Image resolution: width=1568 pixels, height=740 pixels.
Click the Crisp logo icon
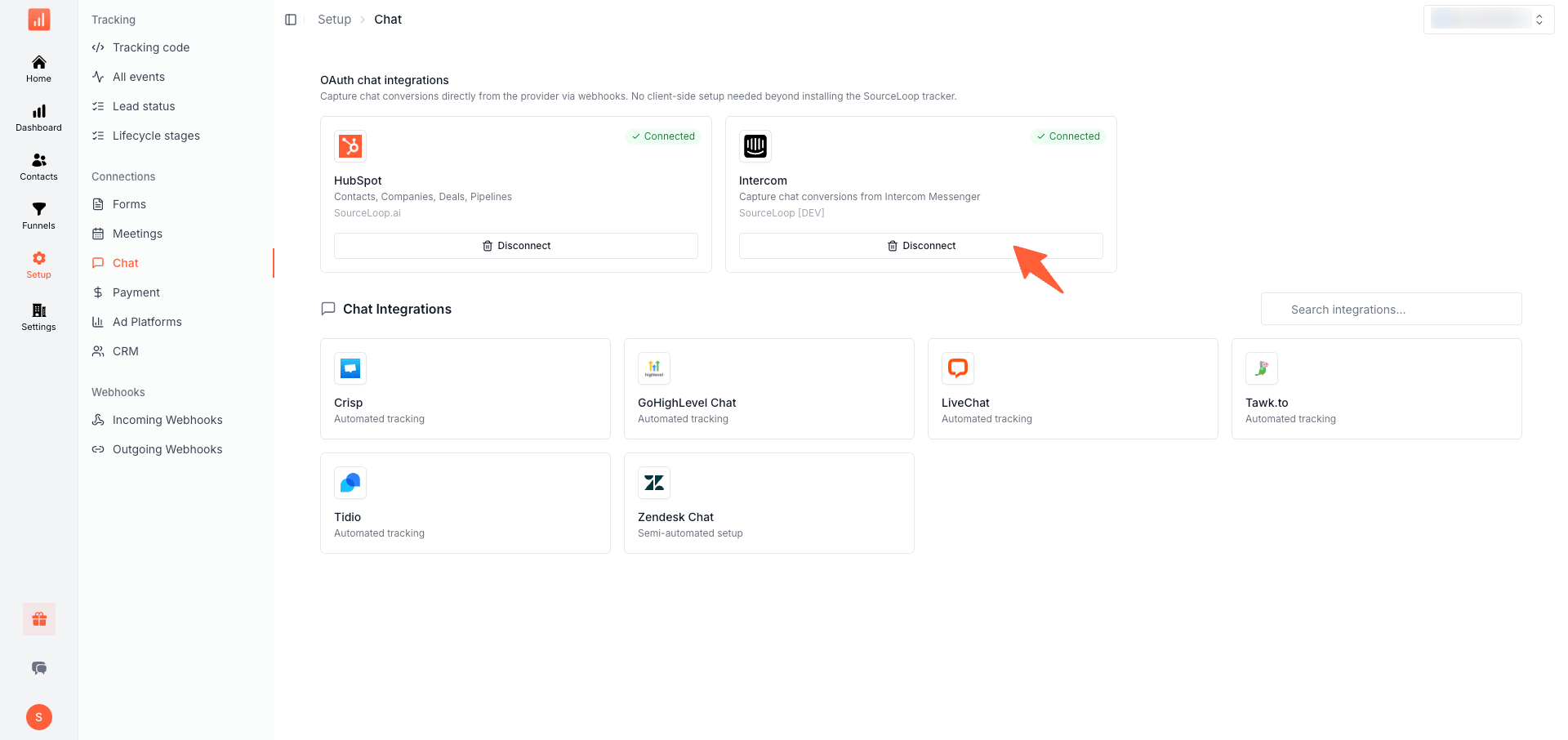(350, 368)
